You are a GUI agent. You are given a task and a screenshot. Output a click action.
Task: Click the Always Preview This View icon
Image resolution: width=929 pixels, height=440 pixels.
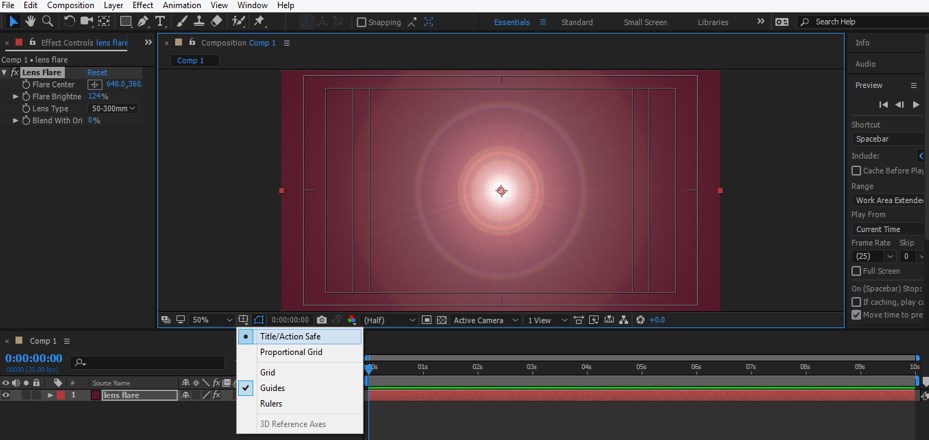[x=165, y=320]
